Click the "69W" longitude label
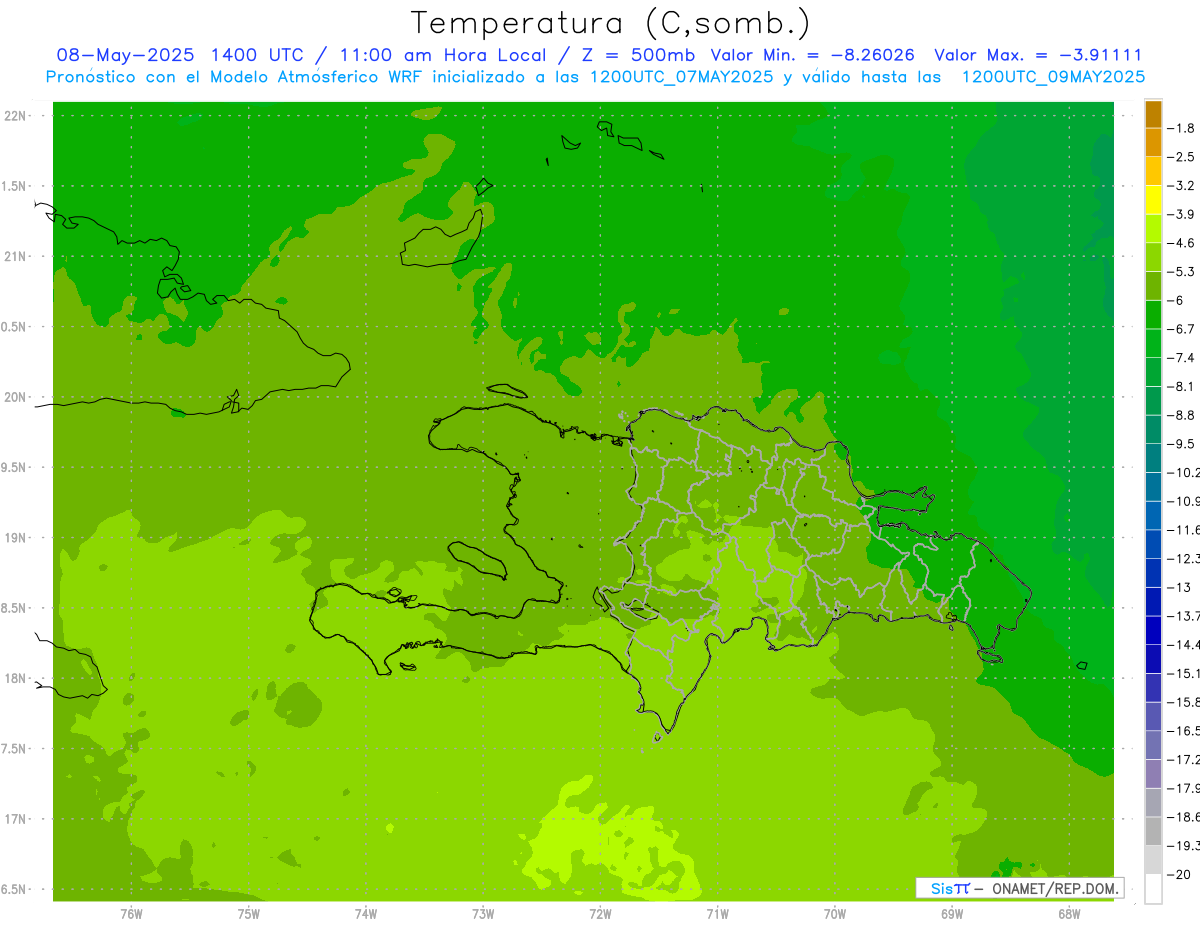This screenshot has height=927, width=1200. coord(952,914)
